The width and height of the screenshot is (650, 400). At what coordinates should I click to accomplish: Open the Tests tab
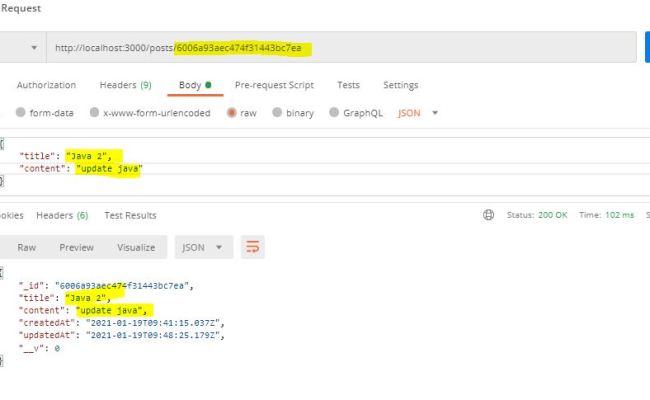click(x=348, y=85)
